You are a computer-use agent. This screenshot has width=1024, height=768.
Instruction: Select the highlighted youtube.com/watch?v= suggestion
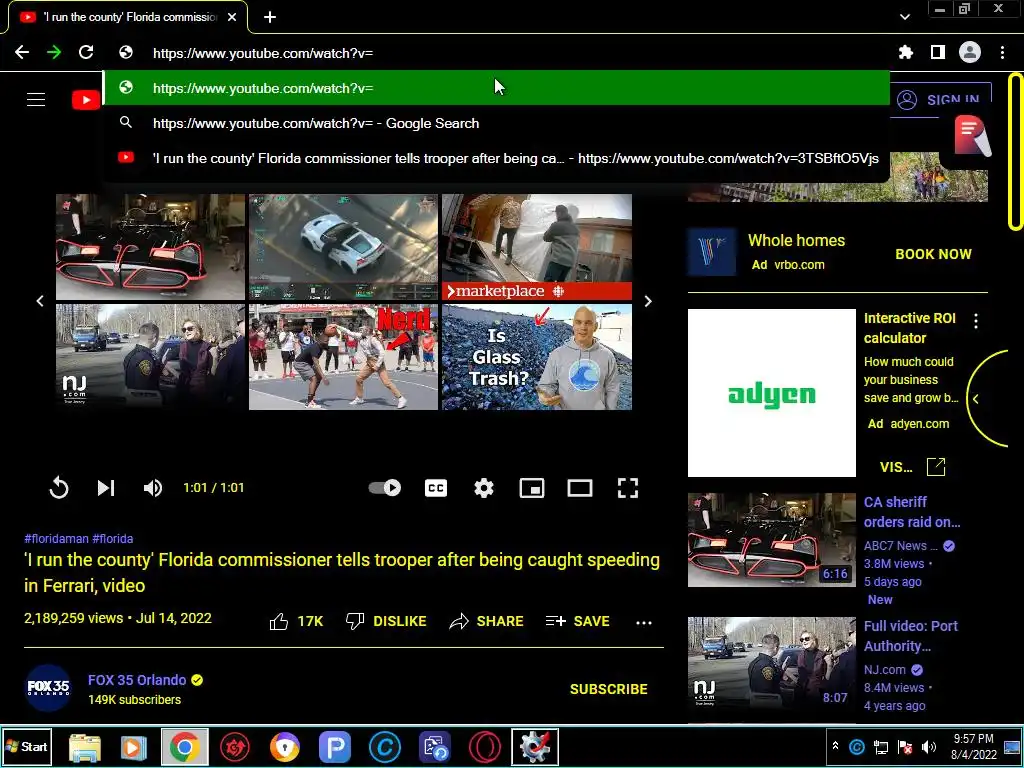[496, 88]
